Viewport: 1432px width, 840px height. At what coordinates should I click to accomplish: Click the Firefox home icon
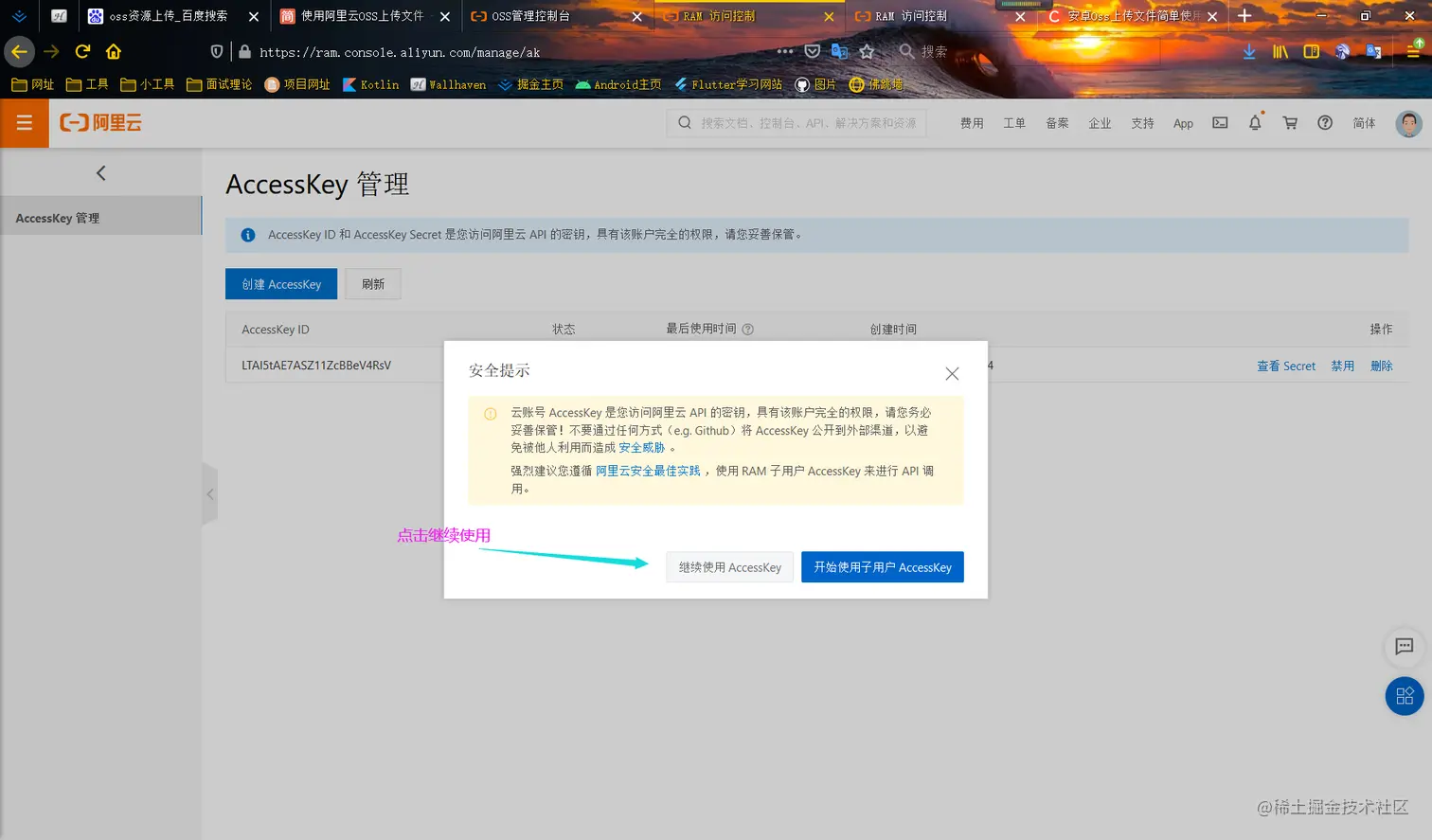pos(115,51)
